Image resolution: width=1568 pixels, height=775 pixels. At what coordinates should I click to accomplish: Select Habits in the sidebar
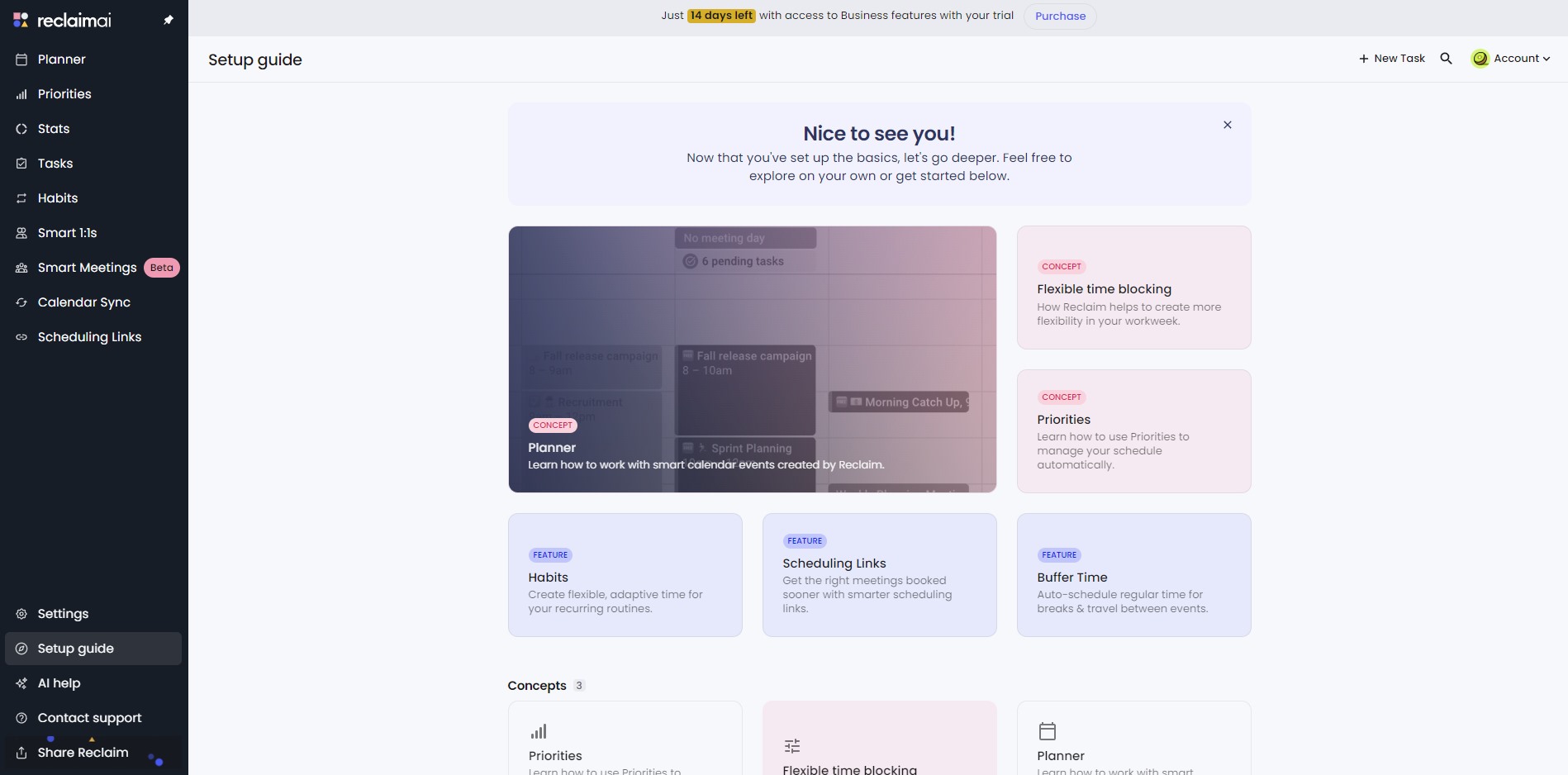93,198
